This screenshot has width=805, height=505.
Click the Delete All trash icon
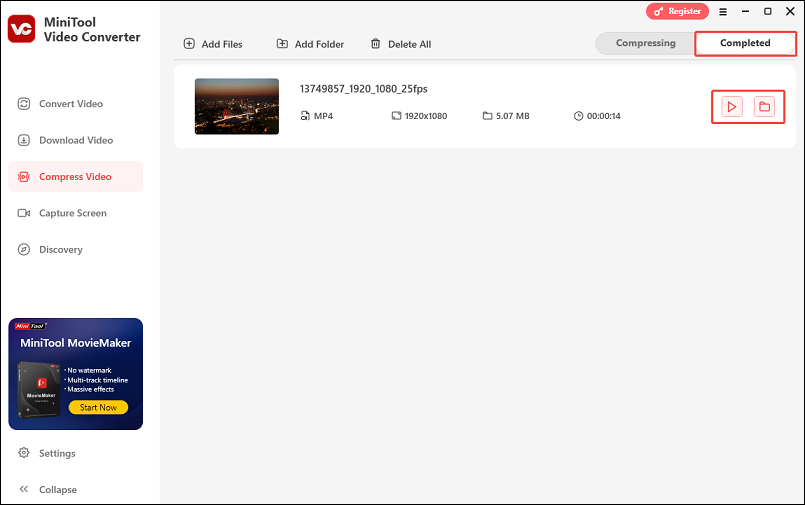[376, 44]
